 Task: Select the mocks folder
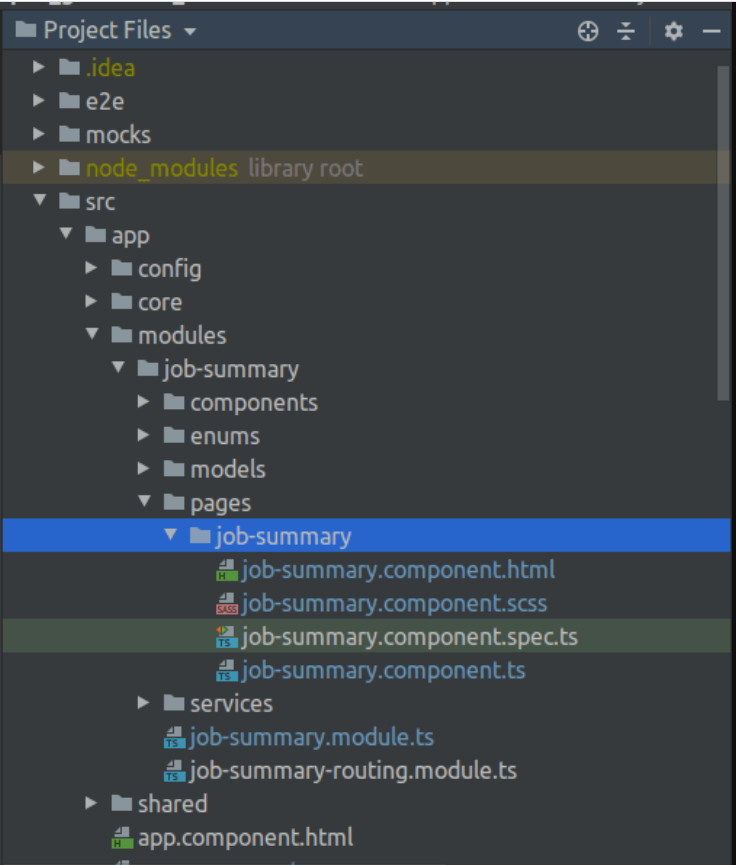(x=117, y=134)
